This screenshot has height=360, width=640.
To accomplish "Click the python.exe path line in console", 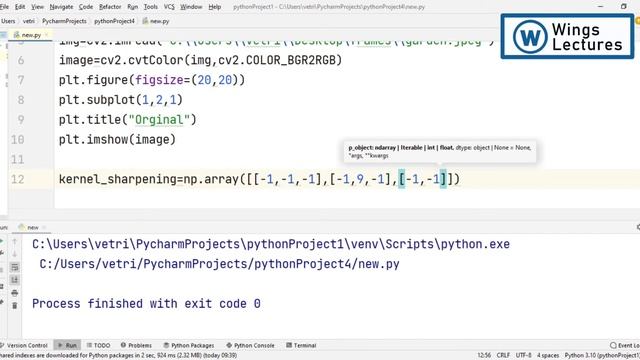I will pyautogui.click(x=271, y=244).
